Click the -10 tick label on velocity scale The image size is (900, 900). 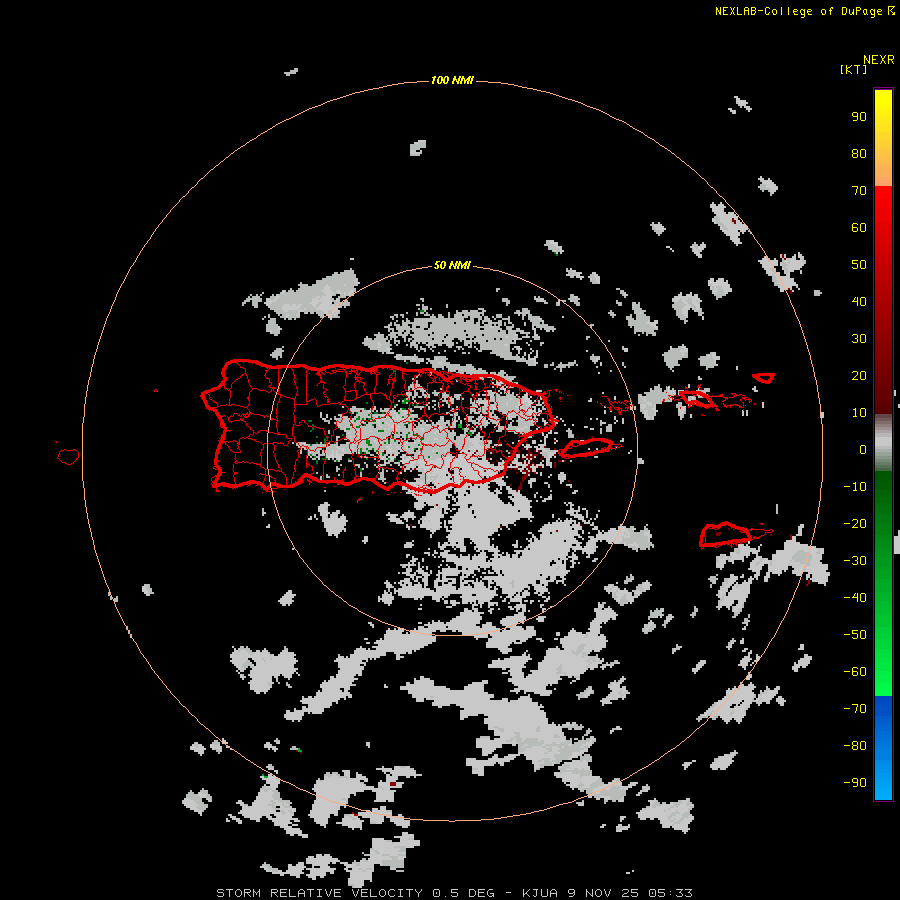click(x=855, y=487)
